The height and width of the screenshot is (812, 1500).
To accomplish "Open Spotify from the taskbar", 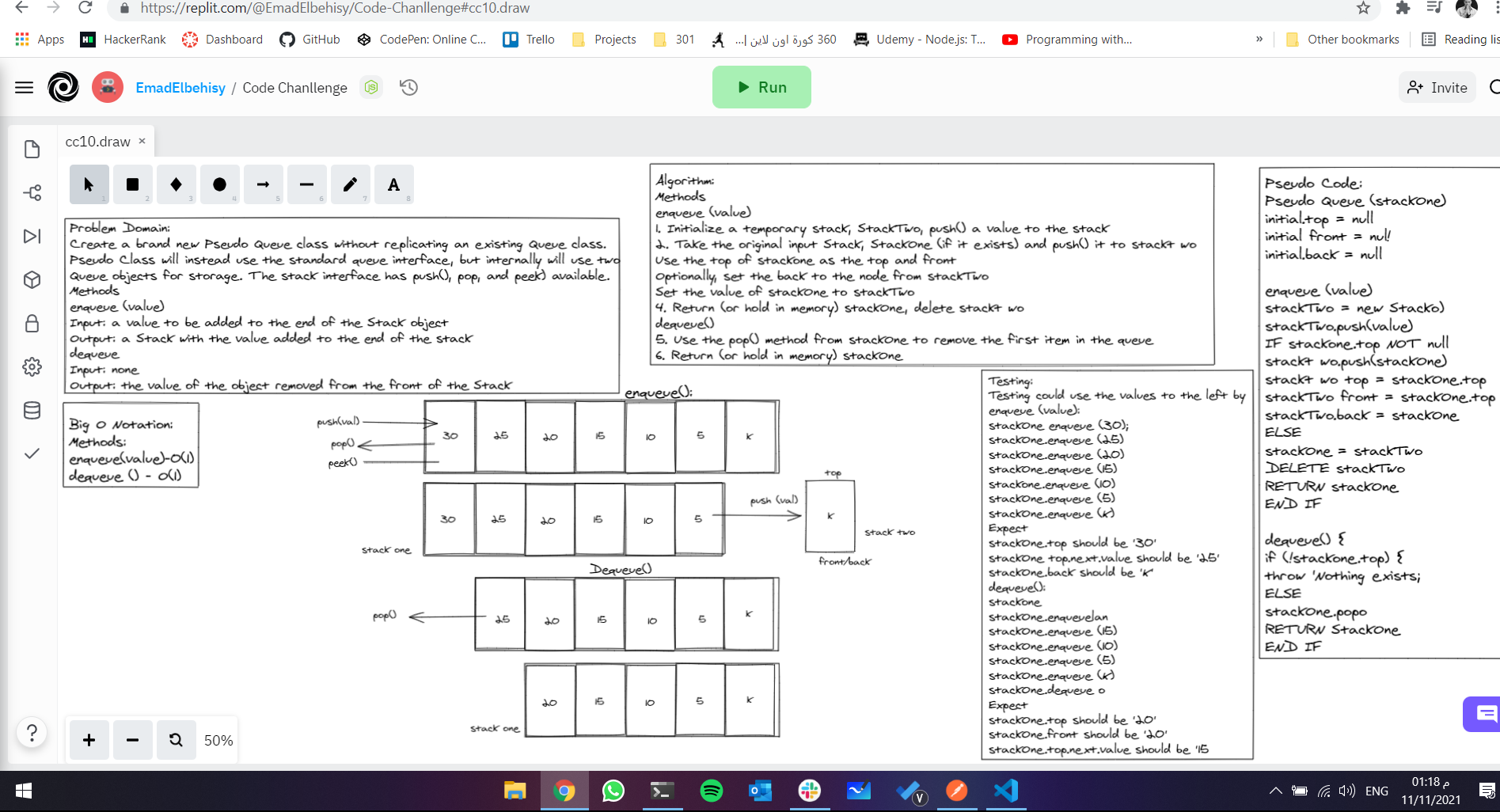I will click(712, 791).
